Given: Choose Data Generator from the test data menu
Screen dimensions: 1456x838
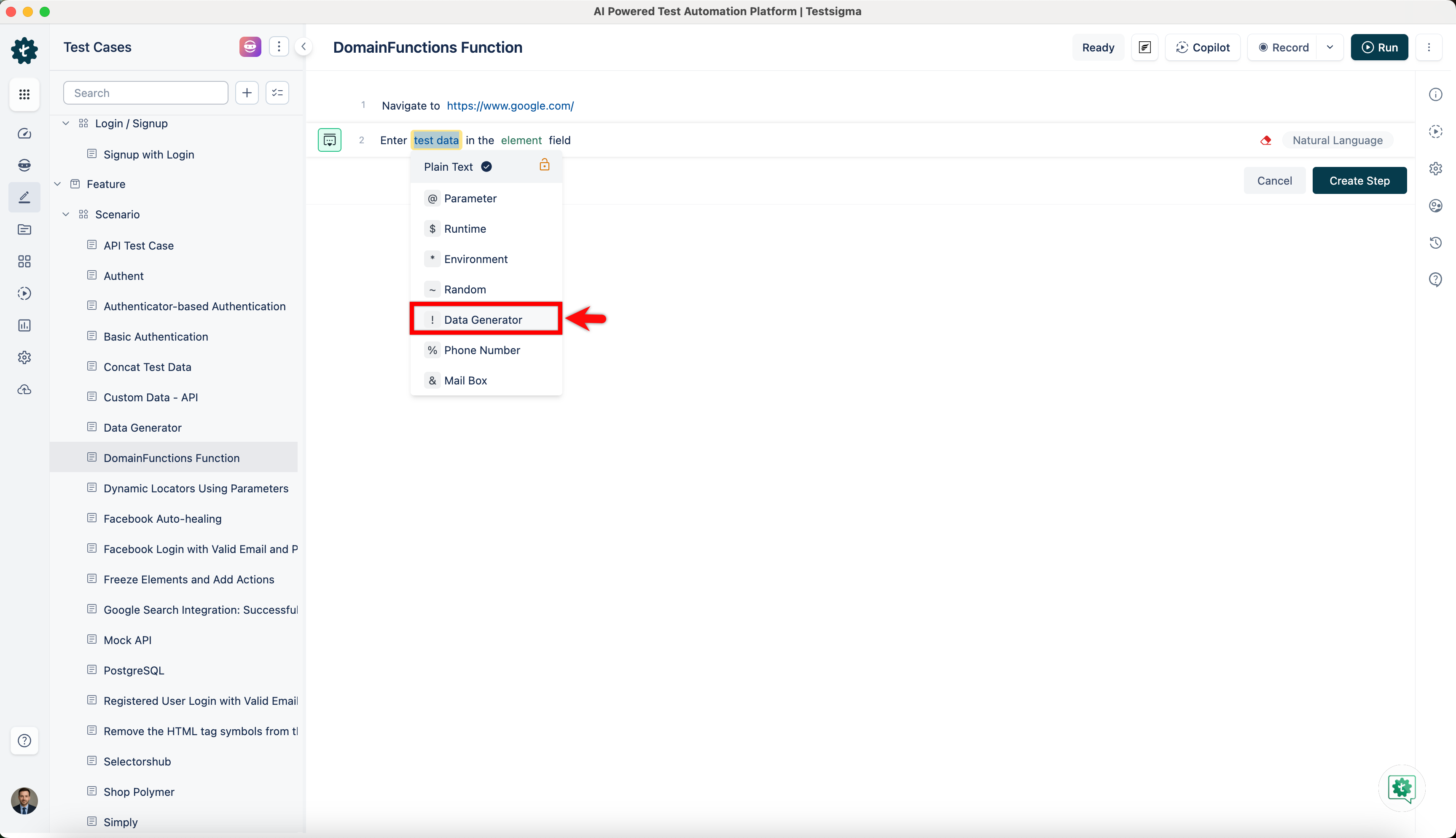Looking at the screenshot, I should pos(482,320).
